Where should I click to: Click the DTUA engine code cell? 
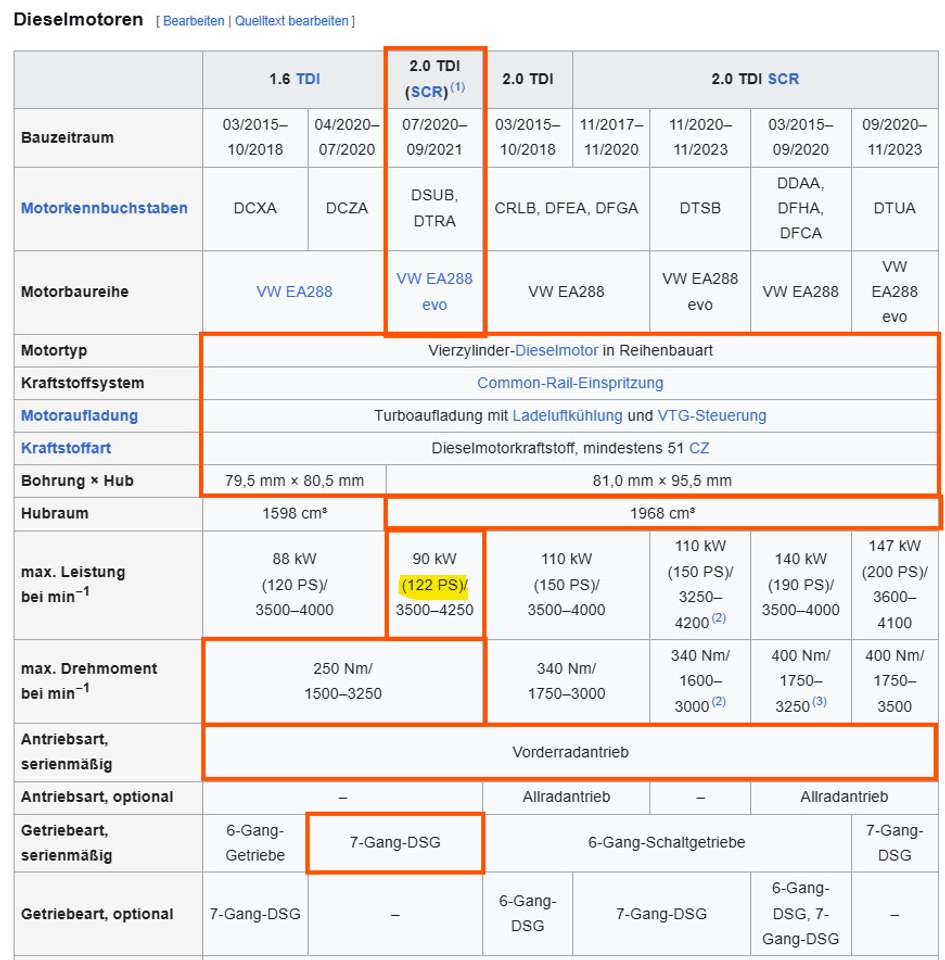pos(894,208)
